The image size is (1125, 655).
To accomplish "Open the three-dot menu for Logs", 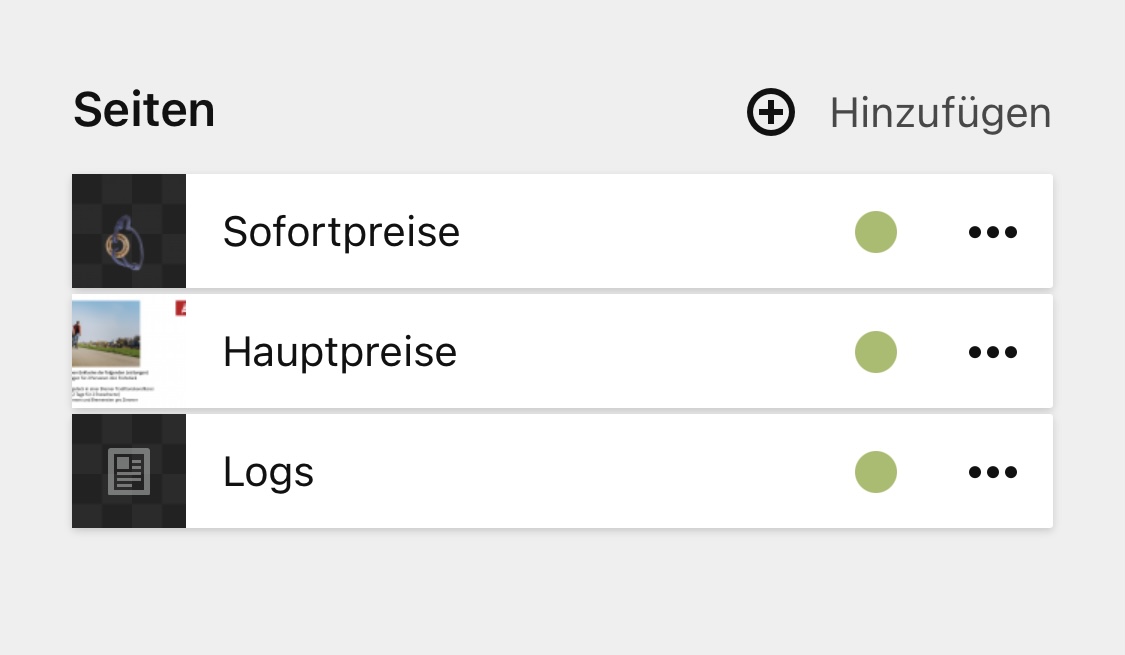I will tap(992, 472).
